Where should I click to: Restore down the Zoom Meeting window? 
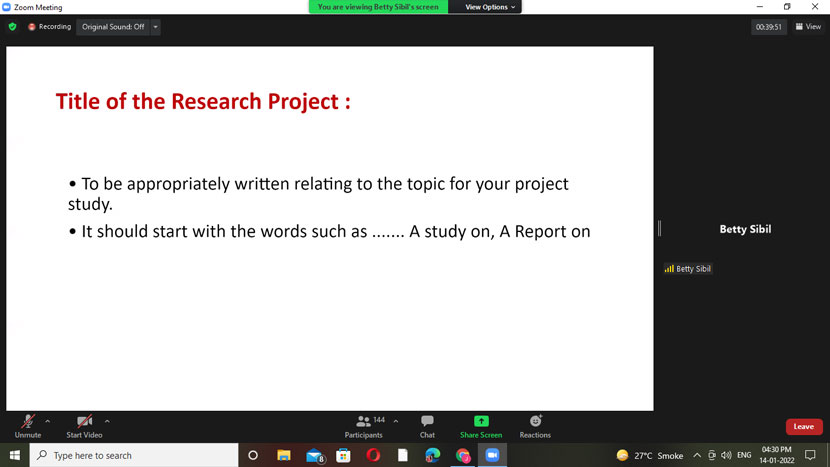point(787,7)
